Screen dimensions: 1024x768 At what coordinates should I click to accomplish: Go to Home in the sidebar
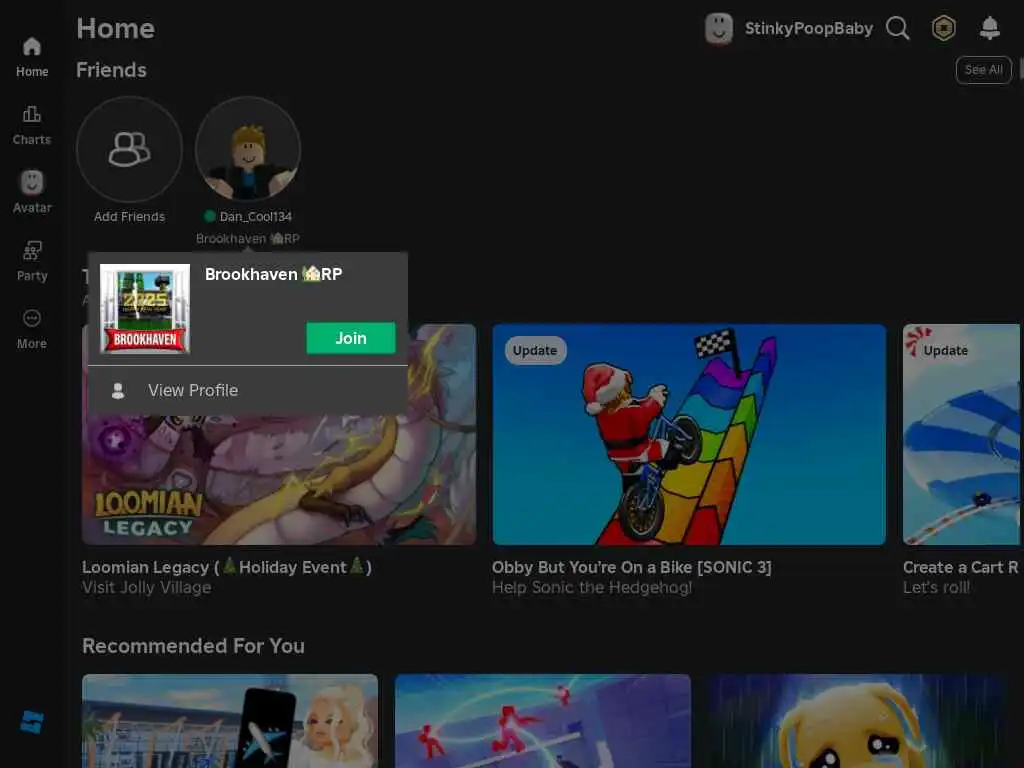(x=31, y=57)
